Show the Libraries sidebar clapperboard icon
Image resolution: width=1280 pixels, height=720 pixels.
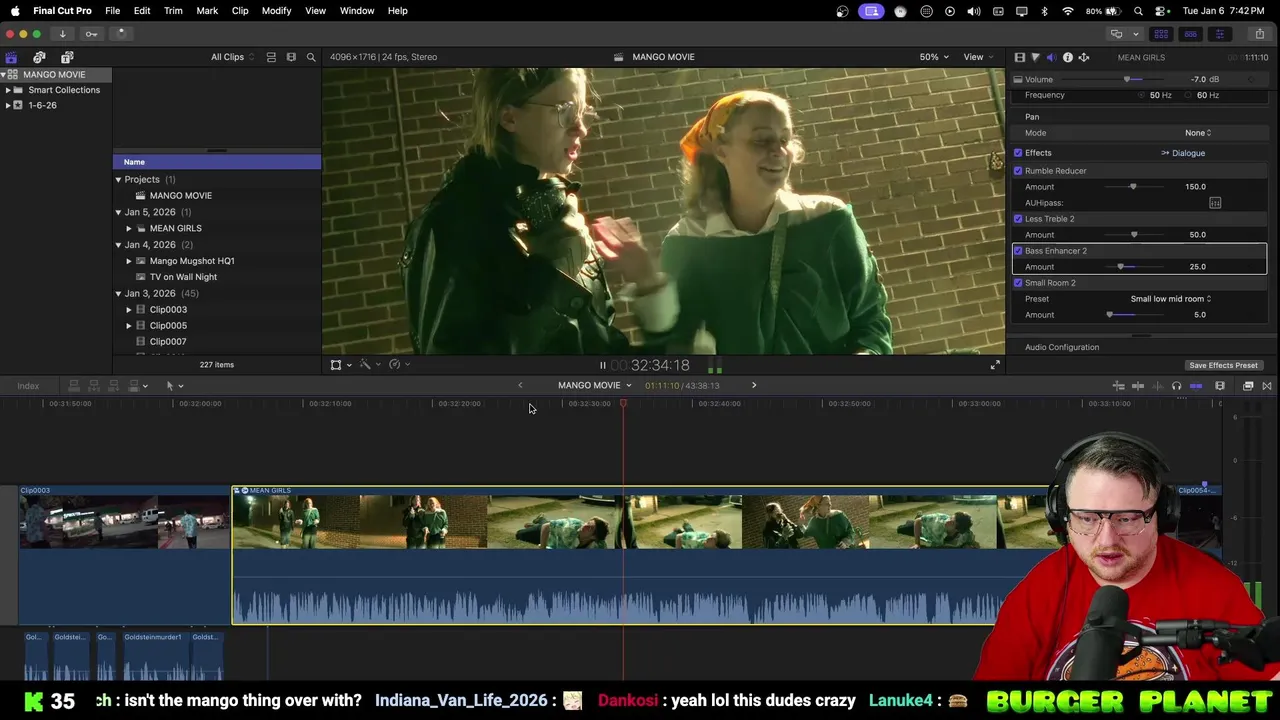pyautogui.click(x=11, y=57)
